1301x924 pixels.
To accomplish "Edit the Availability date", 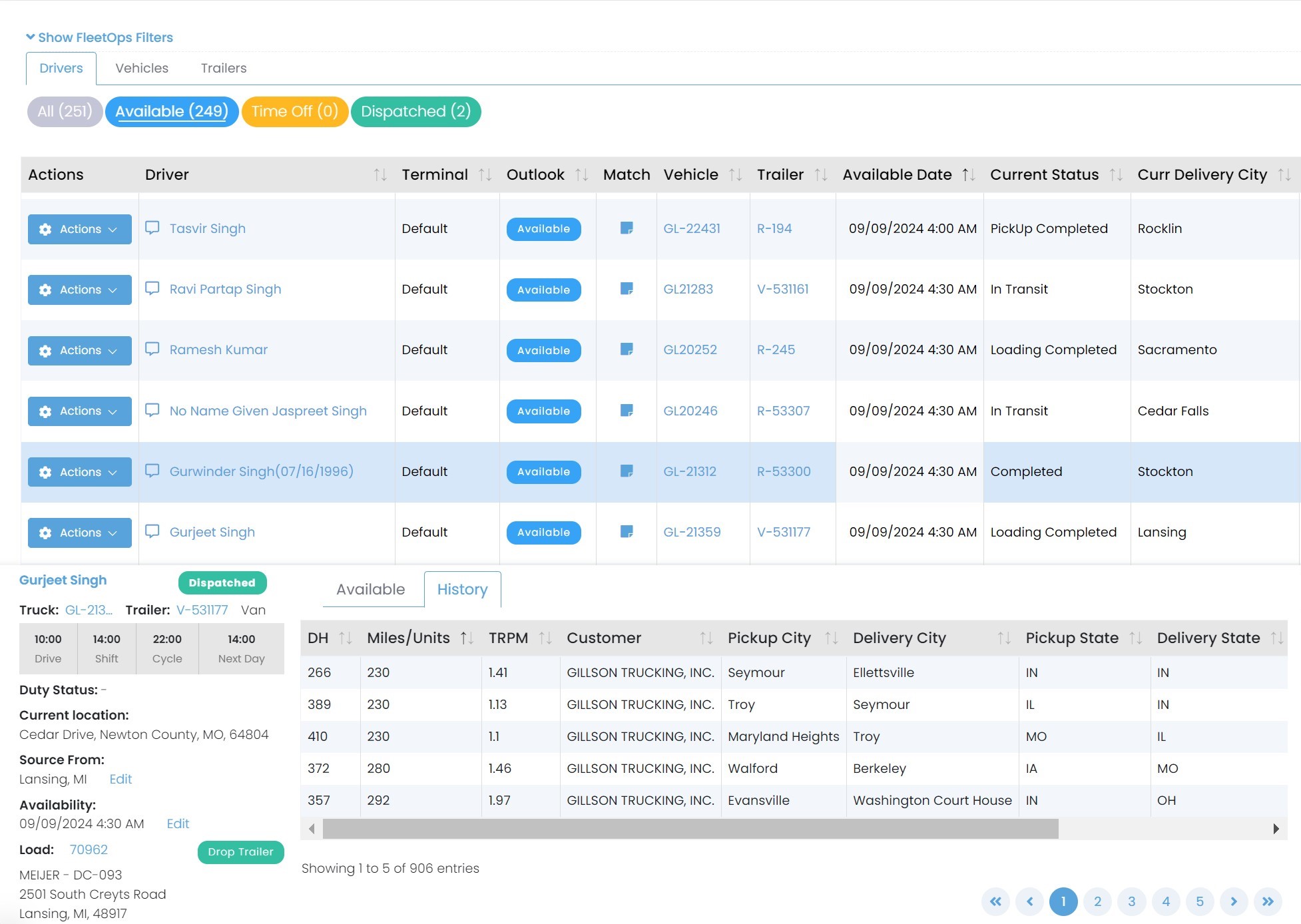I will pyautogui.click(x=178, y=823).
